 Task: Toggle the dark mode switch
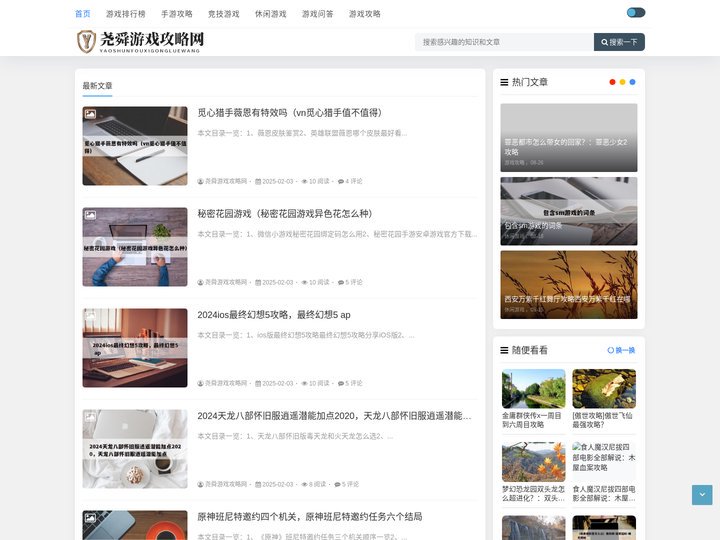tap(636, 12)
